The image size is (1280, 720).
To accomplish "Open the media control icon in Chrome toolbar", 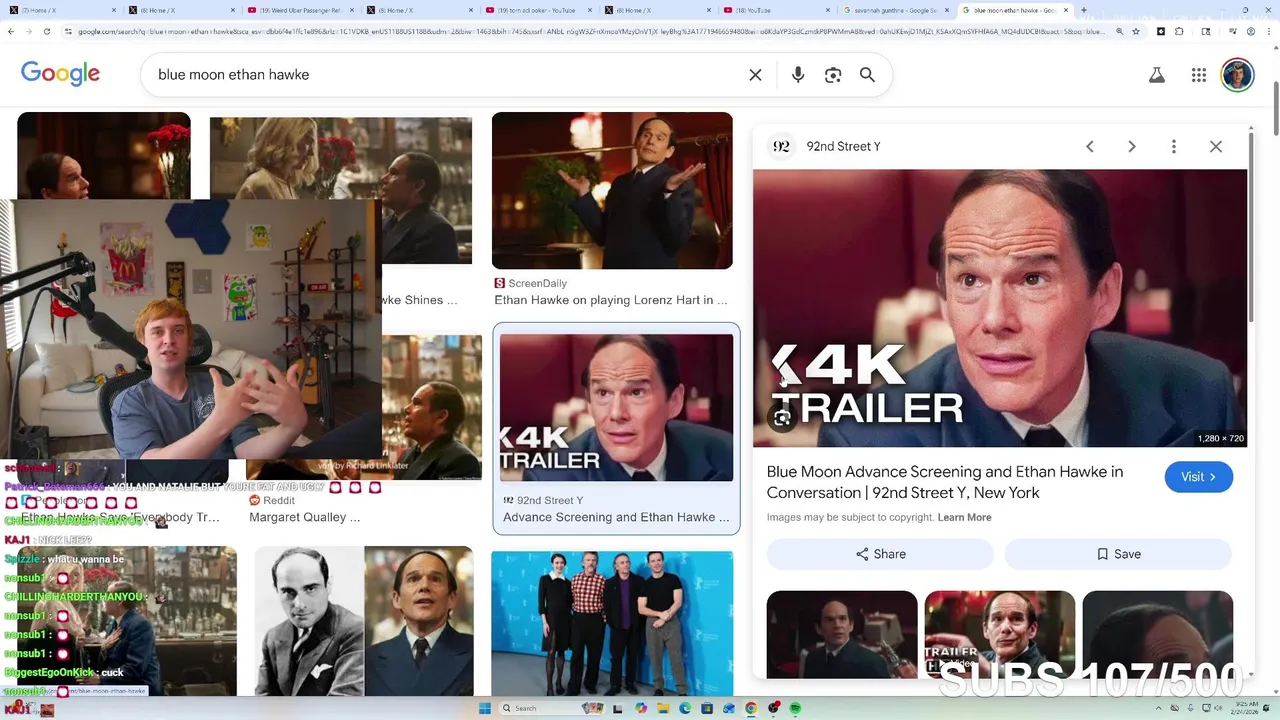I will click(1232, 31).
